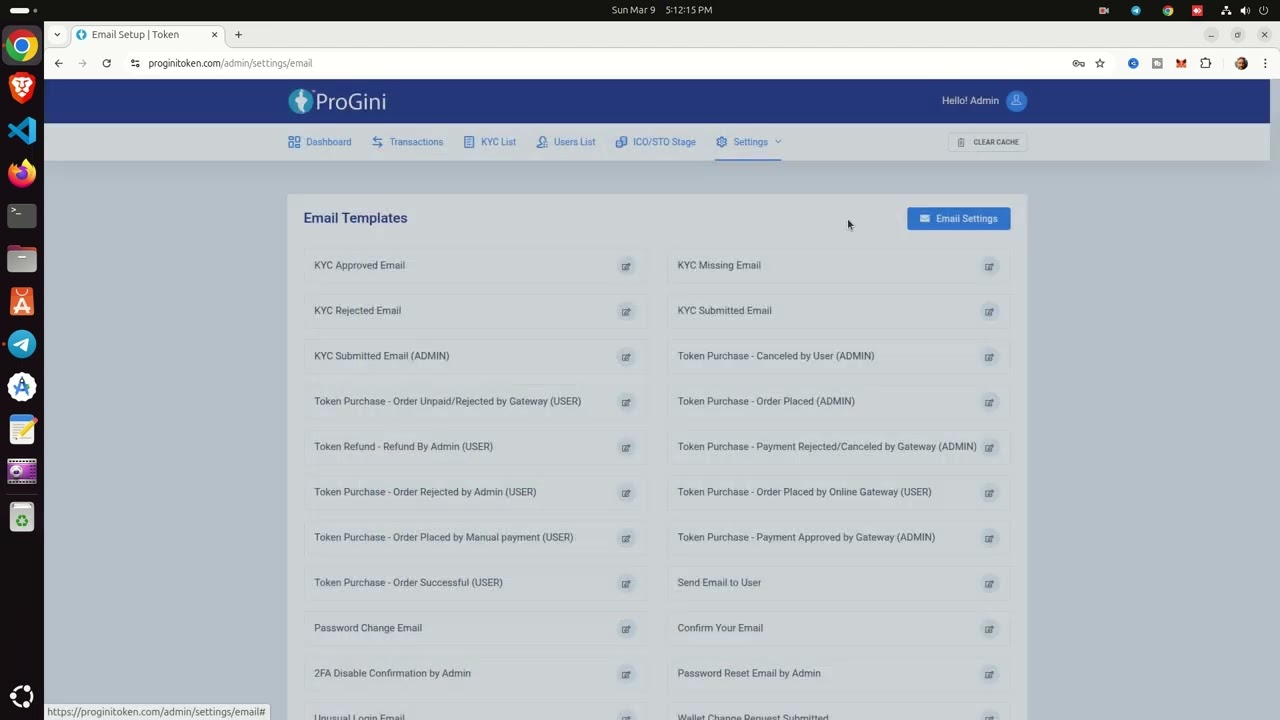Image resolution: width=1280 pixels, height=720 pixels.
Task: Edit Token Purchase Canceled by User template
Action: [x=989, y=357]
